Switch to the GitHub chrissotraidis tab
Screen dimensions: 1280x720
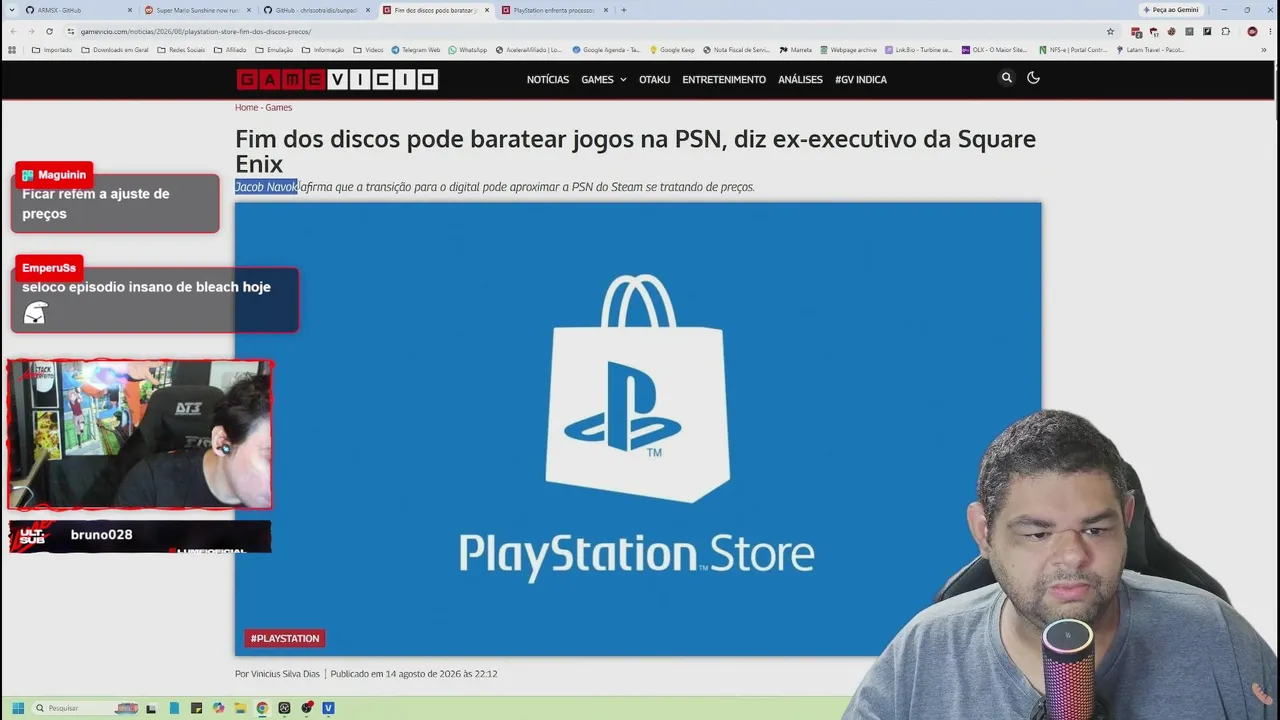pos(314,10)
